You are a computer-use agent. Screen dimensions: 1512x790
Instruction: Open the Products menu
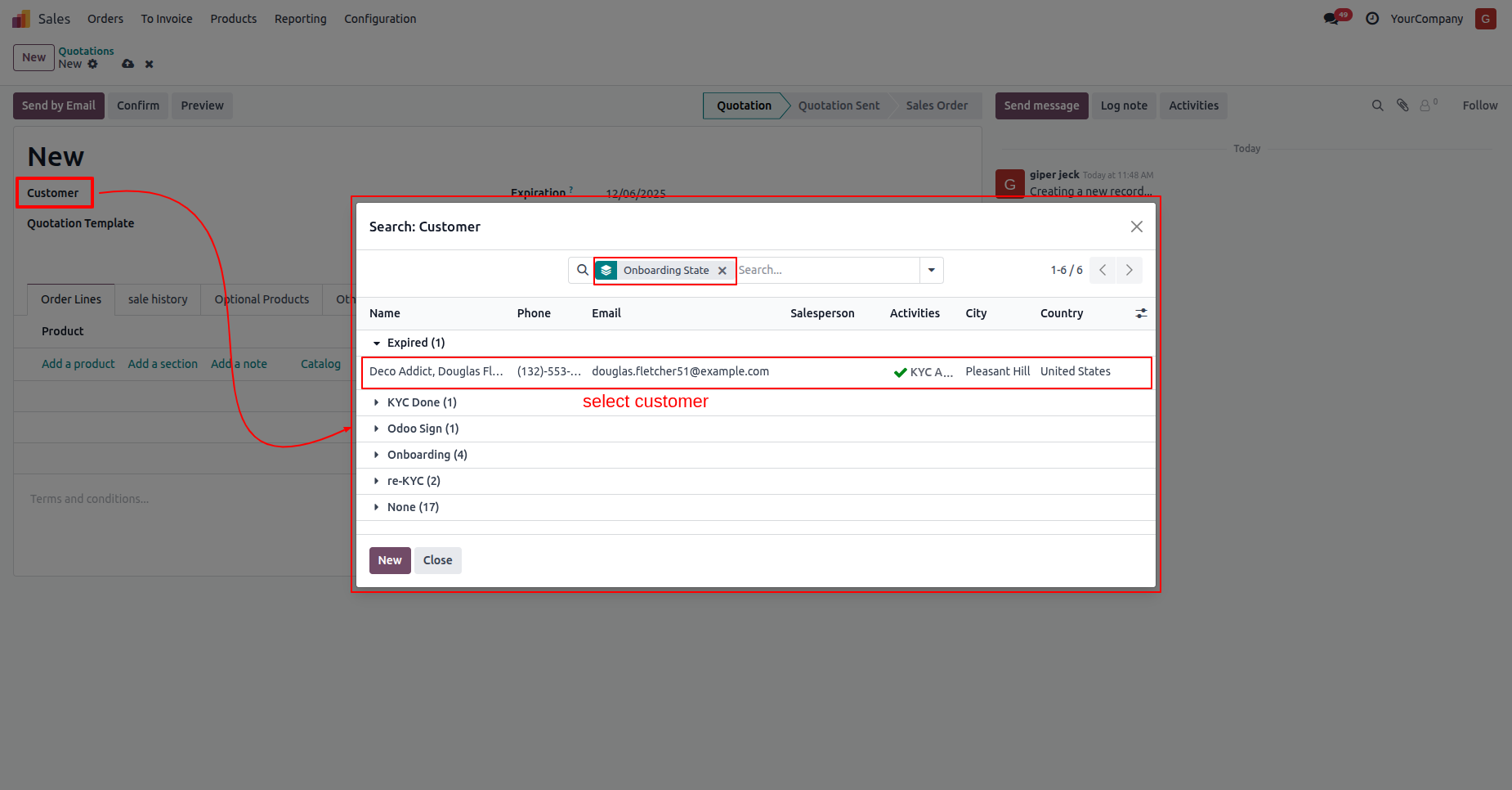coord(234,19)
